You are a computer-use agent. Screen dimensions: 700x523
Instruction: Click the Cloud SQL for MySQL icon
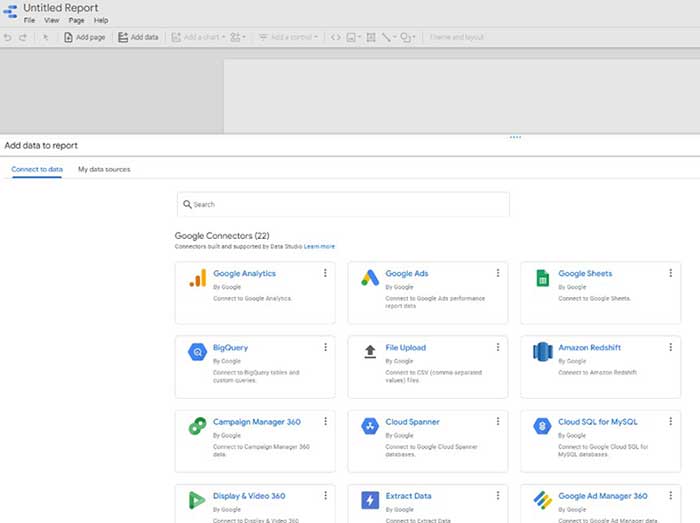point(542,426)
